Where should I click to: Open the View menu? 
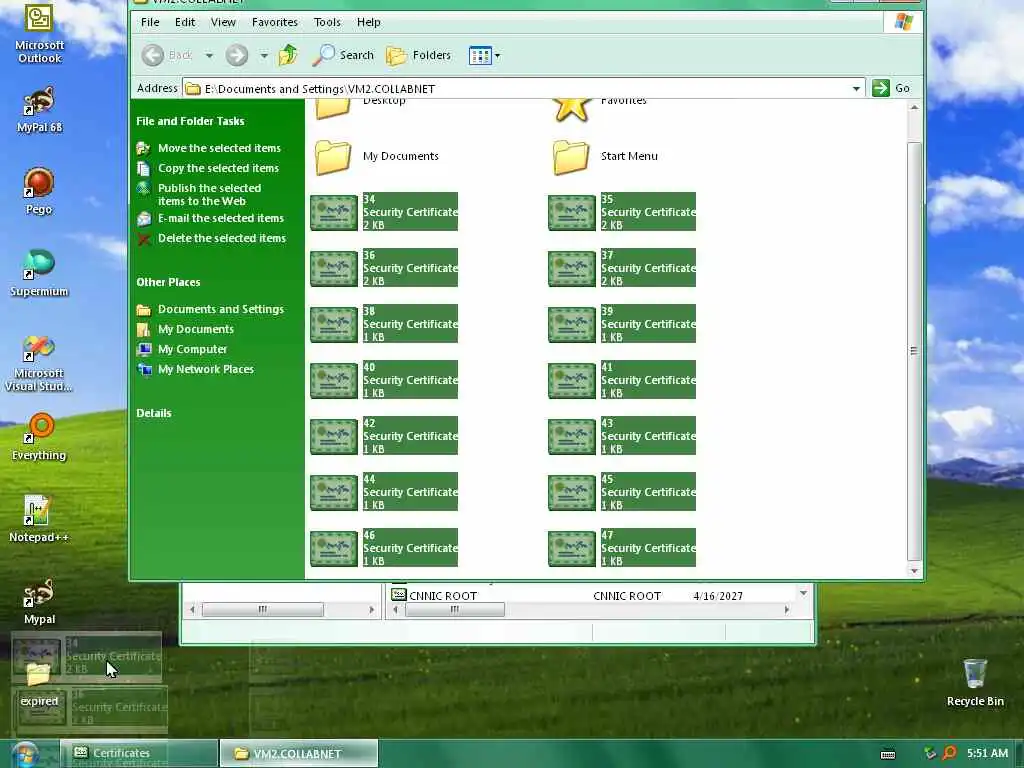point(223,22)
